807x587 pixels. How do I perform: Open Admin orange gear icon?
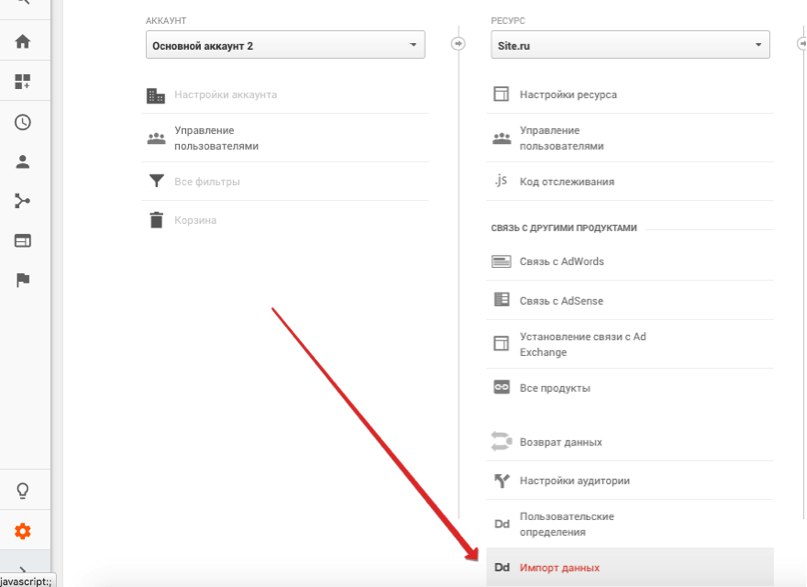point(23,530)
